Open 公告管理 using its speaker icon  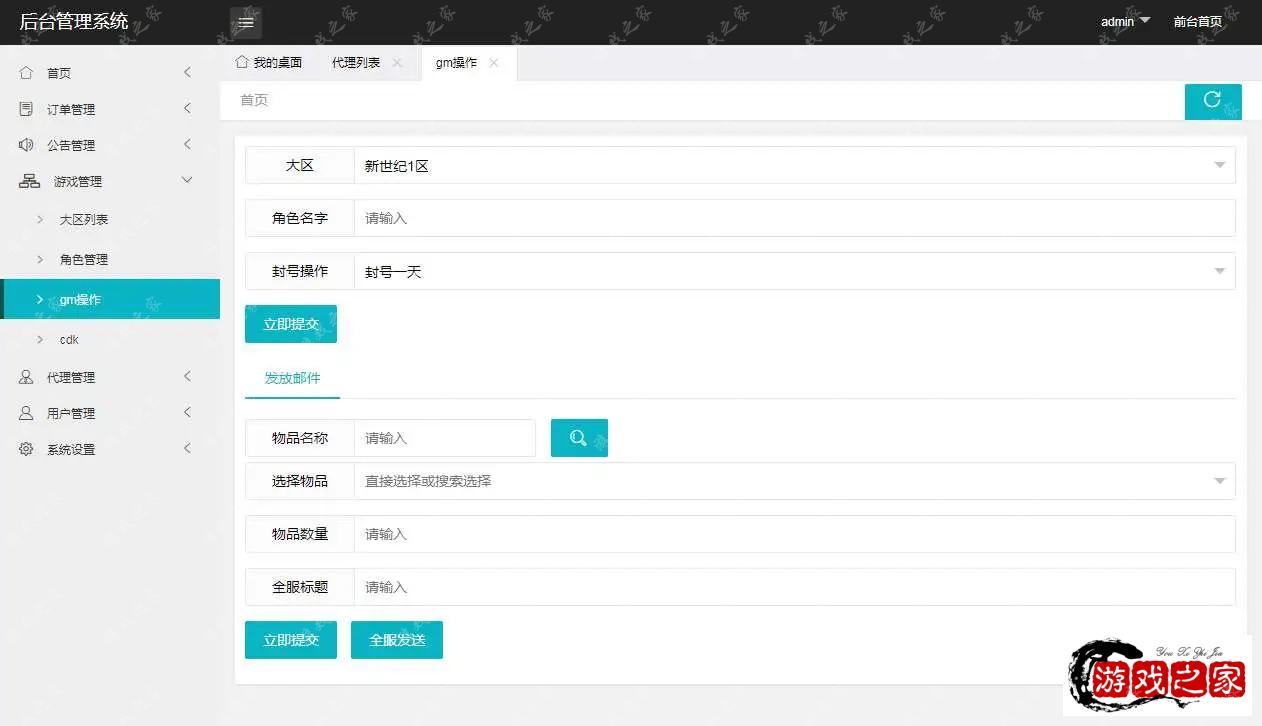pos(27,144)
